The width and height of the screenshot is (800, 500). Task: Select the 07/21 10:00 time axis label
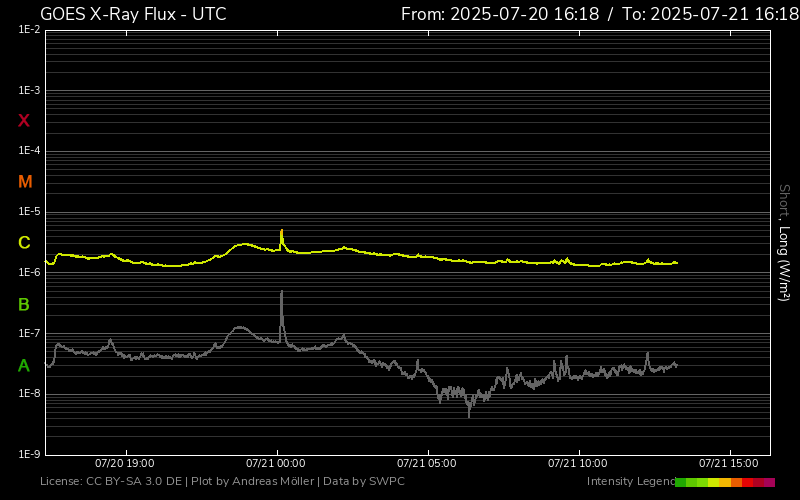[578, 464]
